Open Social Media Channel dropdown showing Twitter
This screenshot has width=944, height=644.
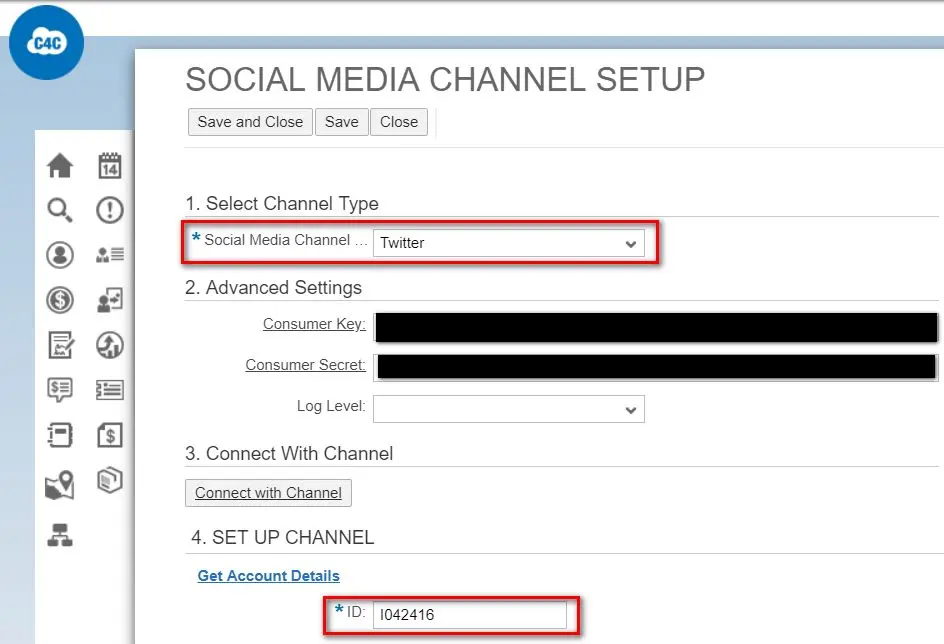509,243
